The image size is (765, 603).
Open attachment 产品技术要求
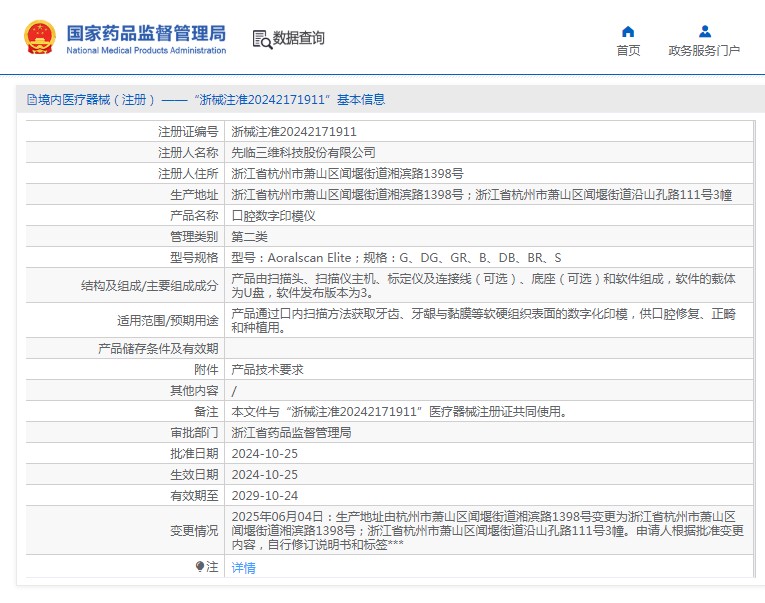[267, 369]
